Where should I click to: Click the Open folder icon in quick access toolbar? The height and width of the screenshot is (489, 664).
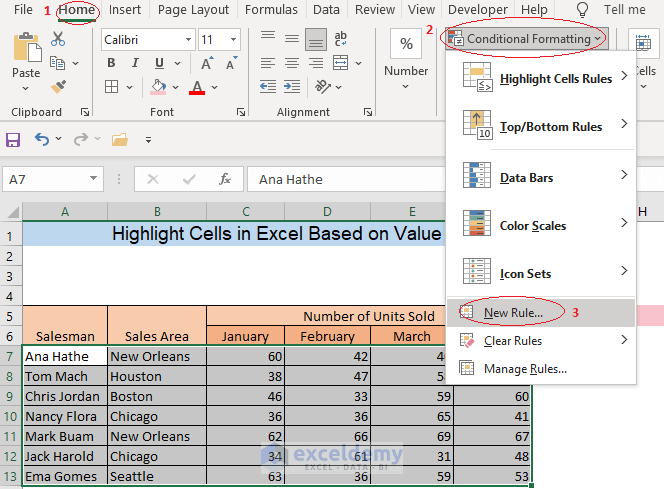(120, 140)
